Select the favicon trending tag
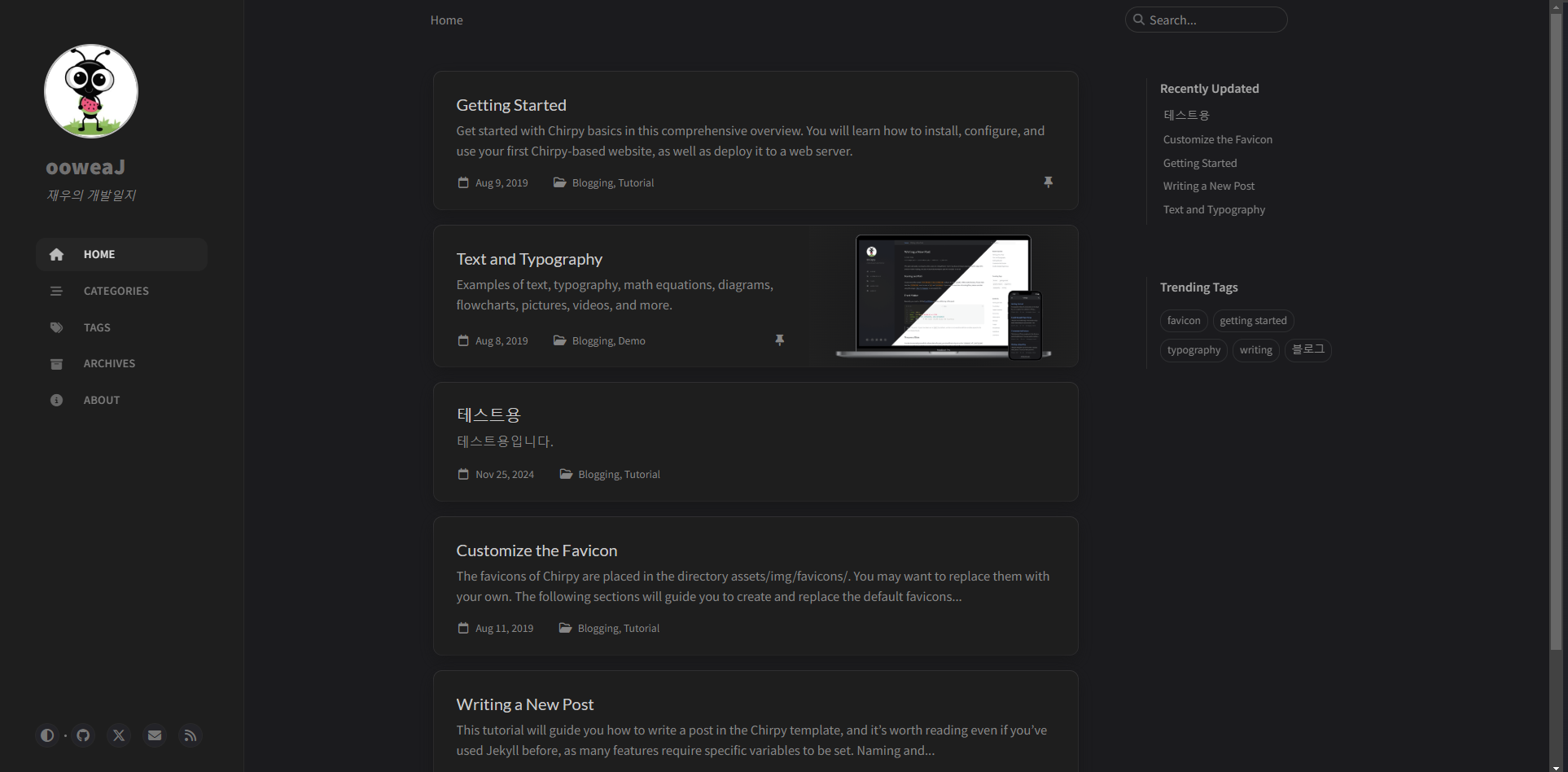The width and height of the screenshot is (1568, 772). click(x=1184, y=321)
